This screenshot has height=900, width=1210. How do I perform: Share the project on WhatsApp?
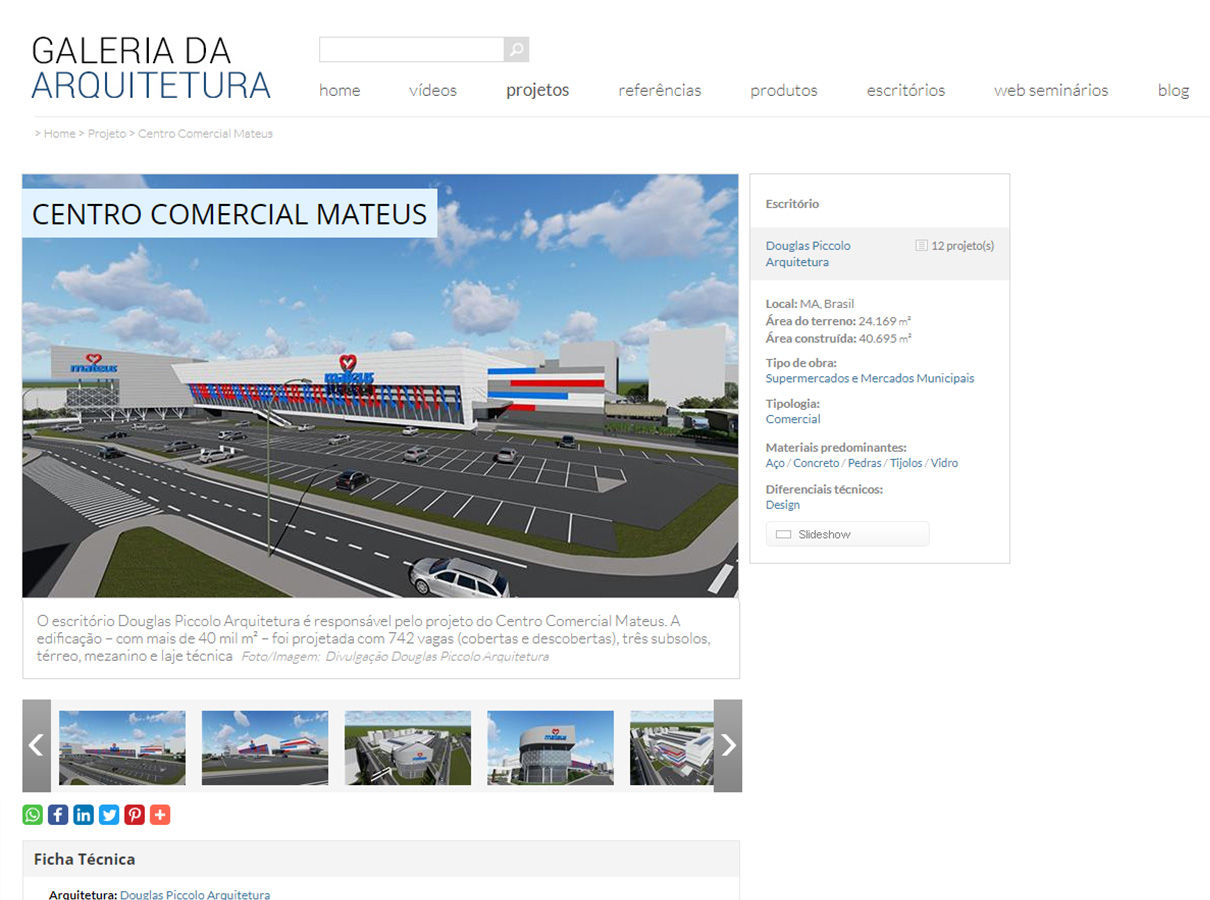tap(33, 815)
